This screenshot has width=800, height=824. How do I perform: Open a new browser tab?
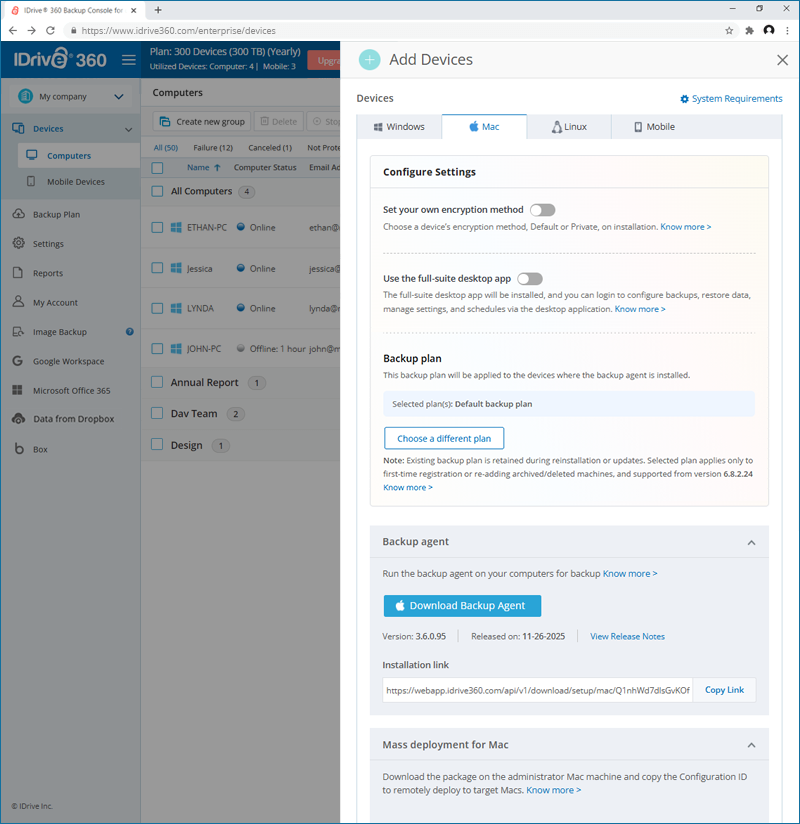click(x=158, y=9)
